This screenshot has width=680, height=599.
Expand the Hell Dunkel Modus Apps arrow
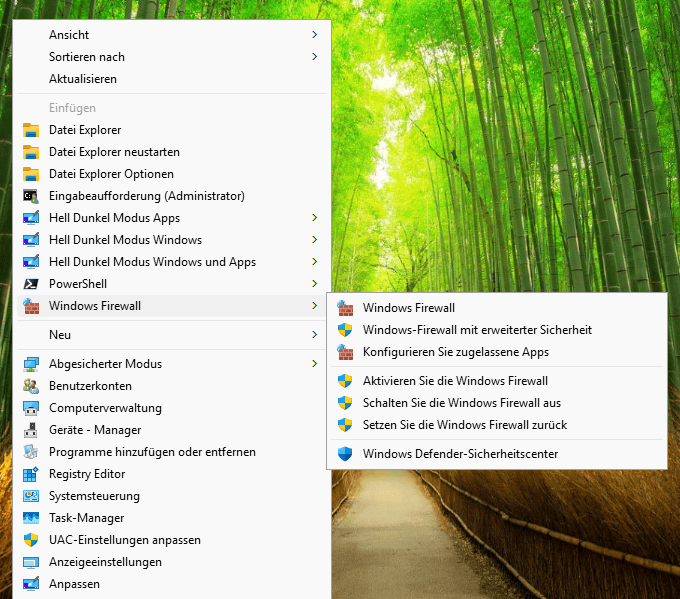(x=315, y=218)
